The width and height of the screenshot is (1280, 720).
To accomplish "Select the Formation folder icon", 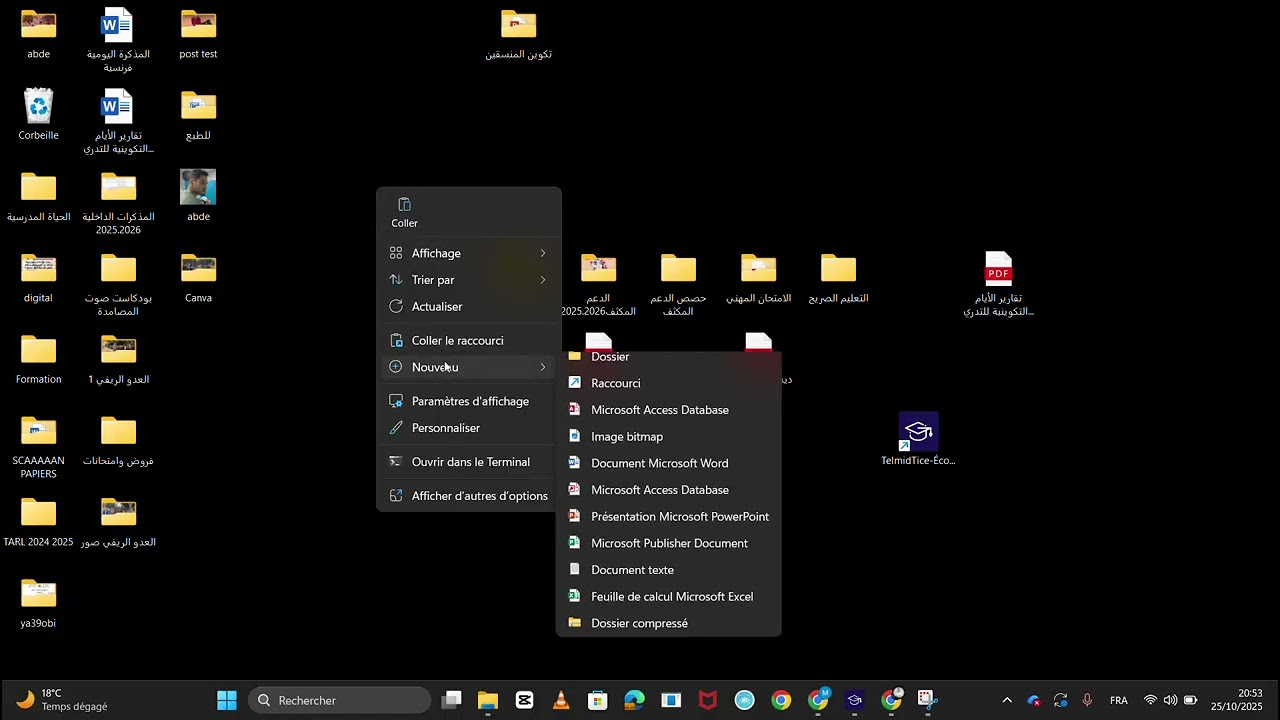I will click(x=38, y=349).
